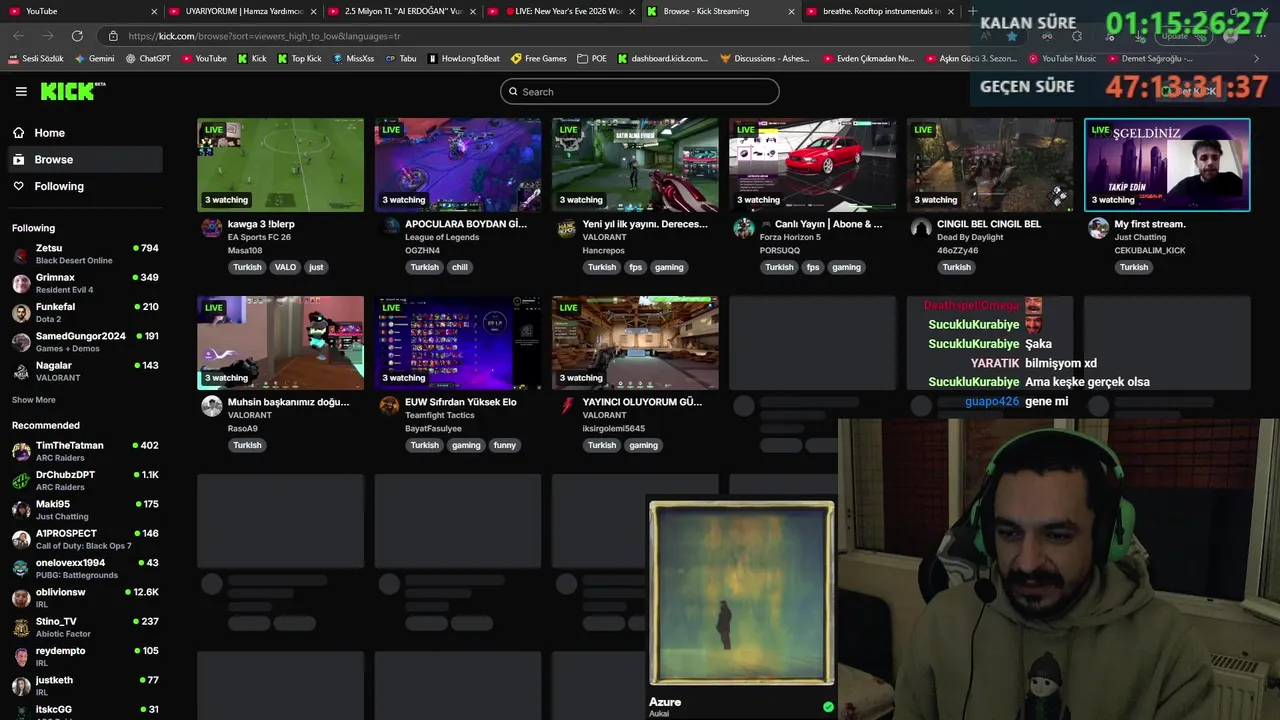Open BayatFasulyee streamer avatar
The width and height of the screenshot is (1280, 720).
(x=389, y=405)
